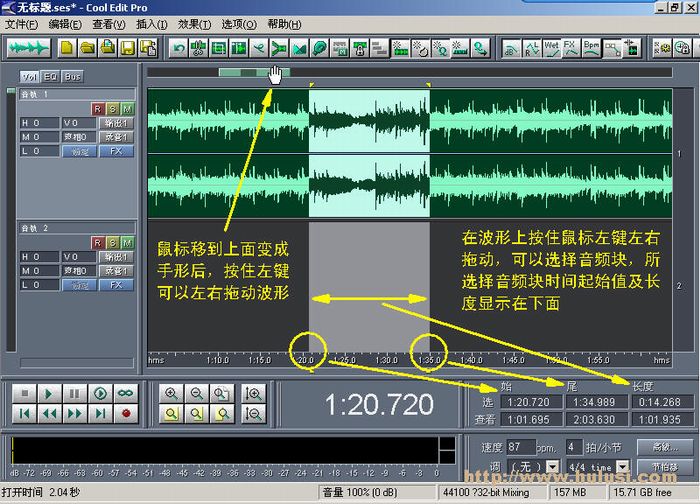700x504 pixels.
Task: Switch to the Bus tab
Action: pyautogui.click(x=72, y=77)
